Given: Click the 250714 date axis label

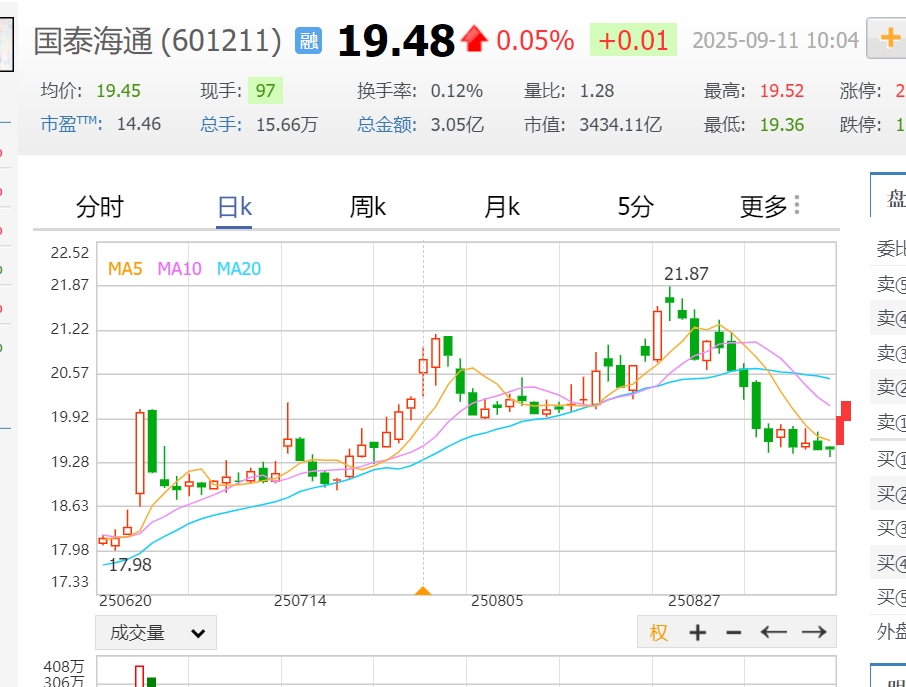Looking at the screenshot, I should 300,601.
